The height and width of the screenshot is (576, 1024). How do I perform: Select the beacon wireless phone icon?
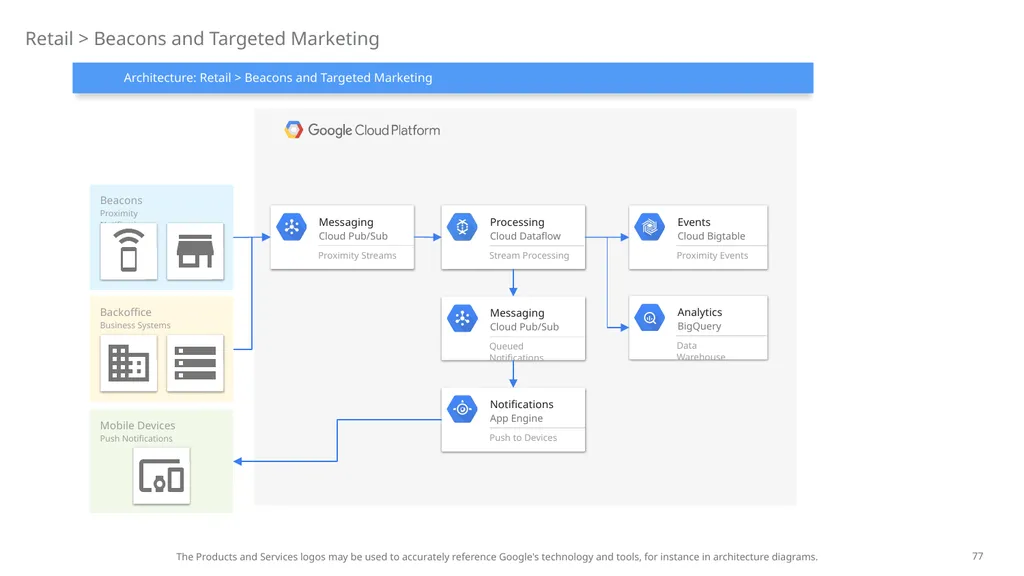tap(129, 251)
